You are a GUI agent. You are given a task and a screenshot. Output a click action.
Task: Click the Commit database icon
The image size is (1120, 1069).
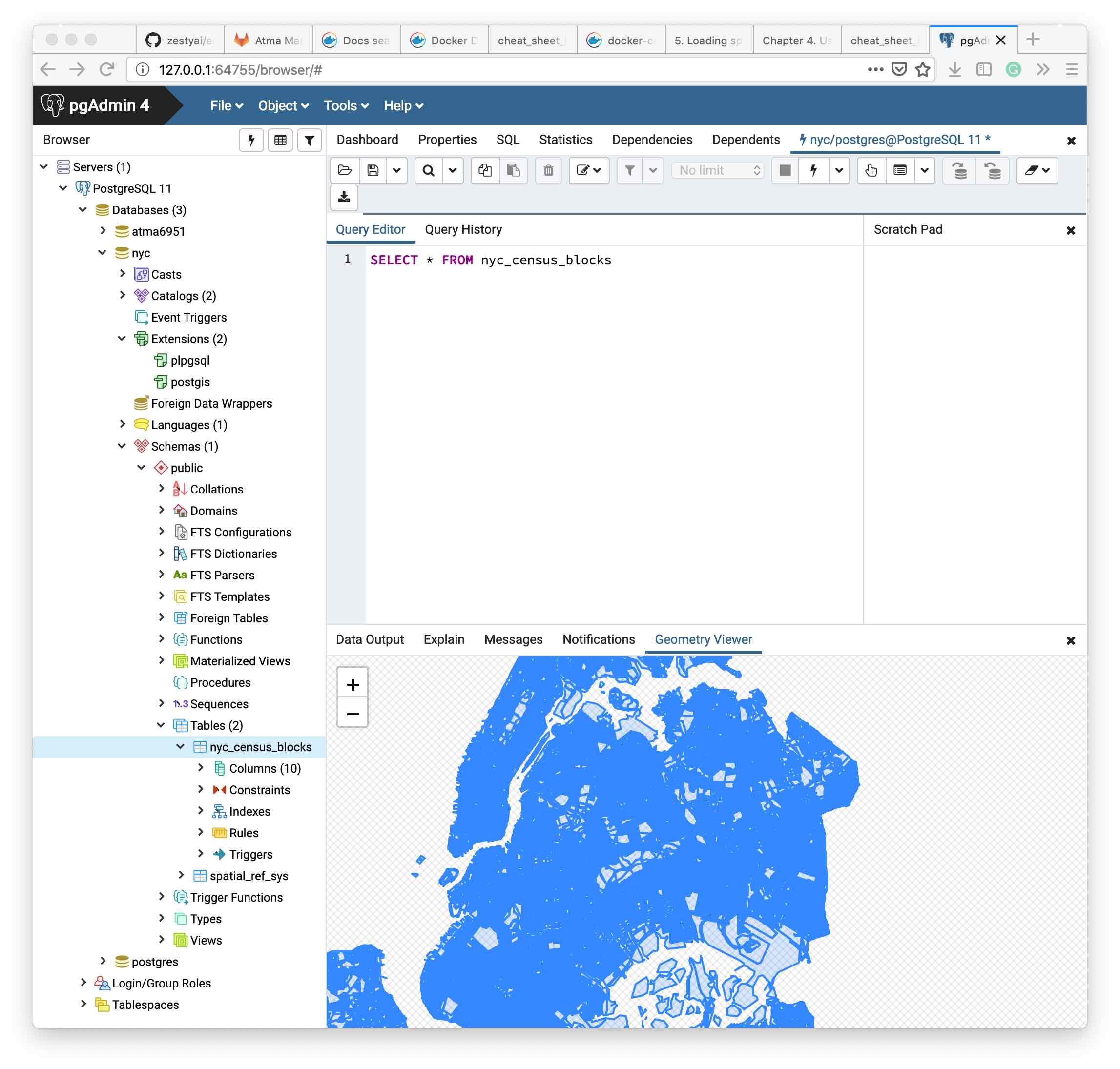(960, 170)
